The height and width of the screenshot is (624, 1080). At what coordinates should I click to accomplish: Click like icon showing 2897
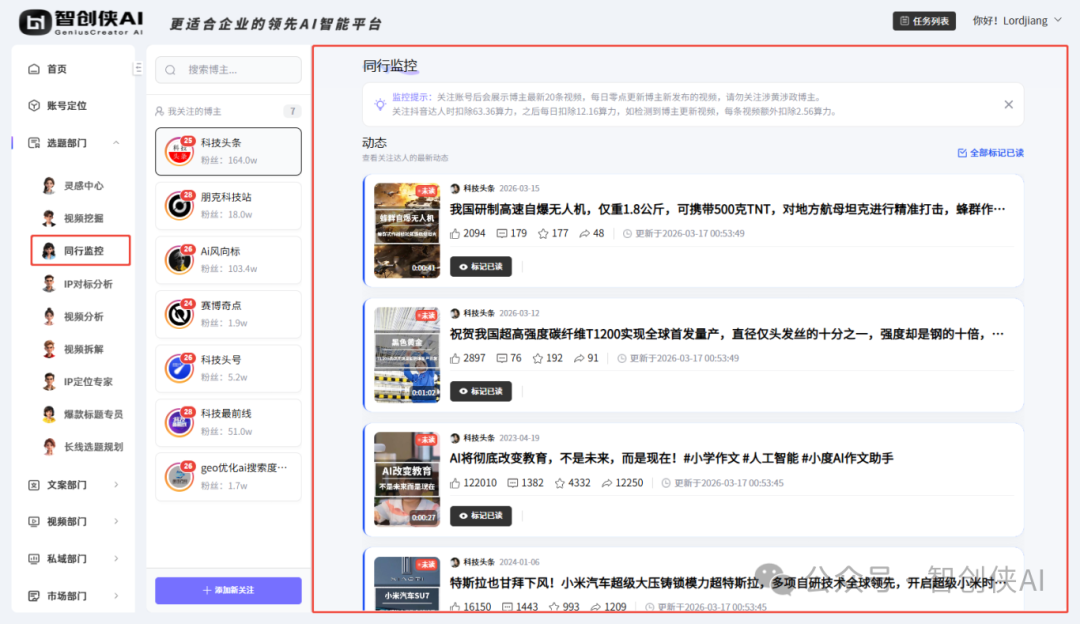(455, 358)
